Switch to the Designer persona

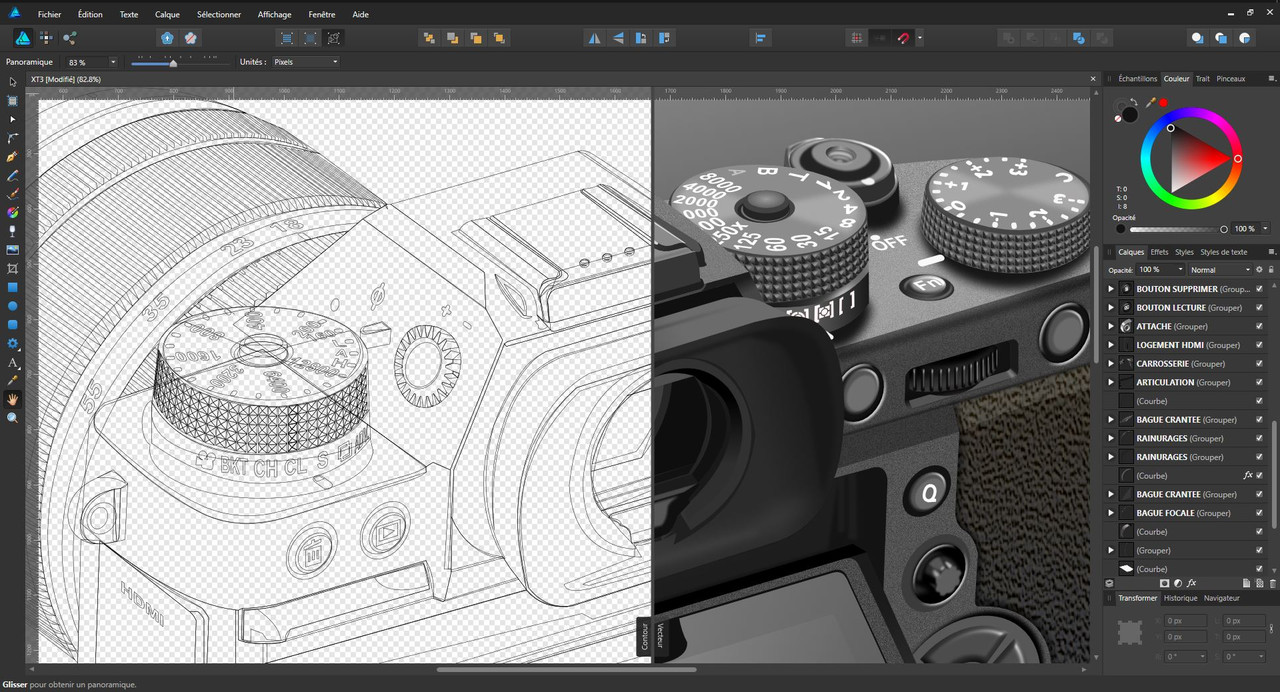(x=22, y=38)
